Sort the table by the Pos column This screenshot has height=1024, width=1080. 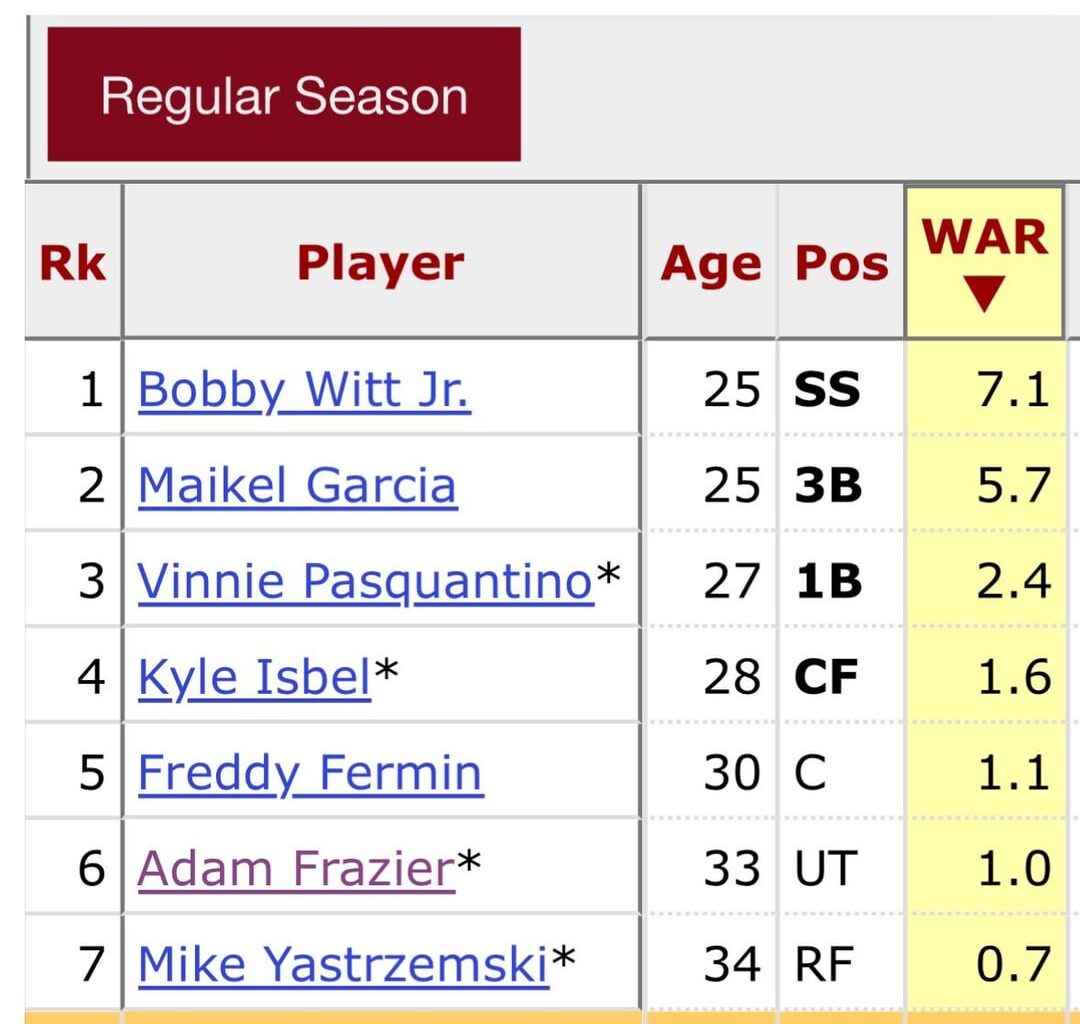tap(840, 260)
